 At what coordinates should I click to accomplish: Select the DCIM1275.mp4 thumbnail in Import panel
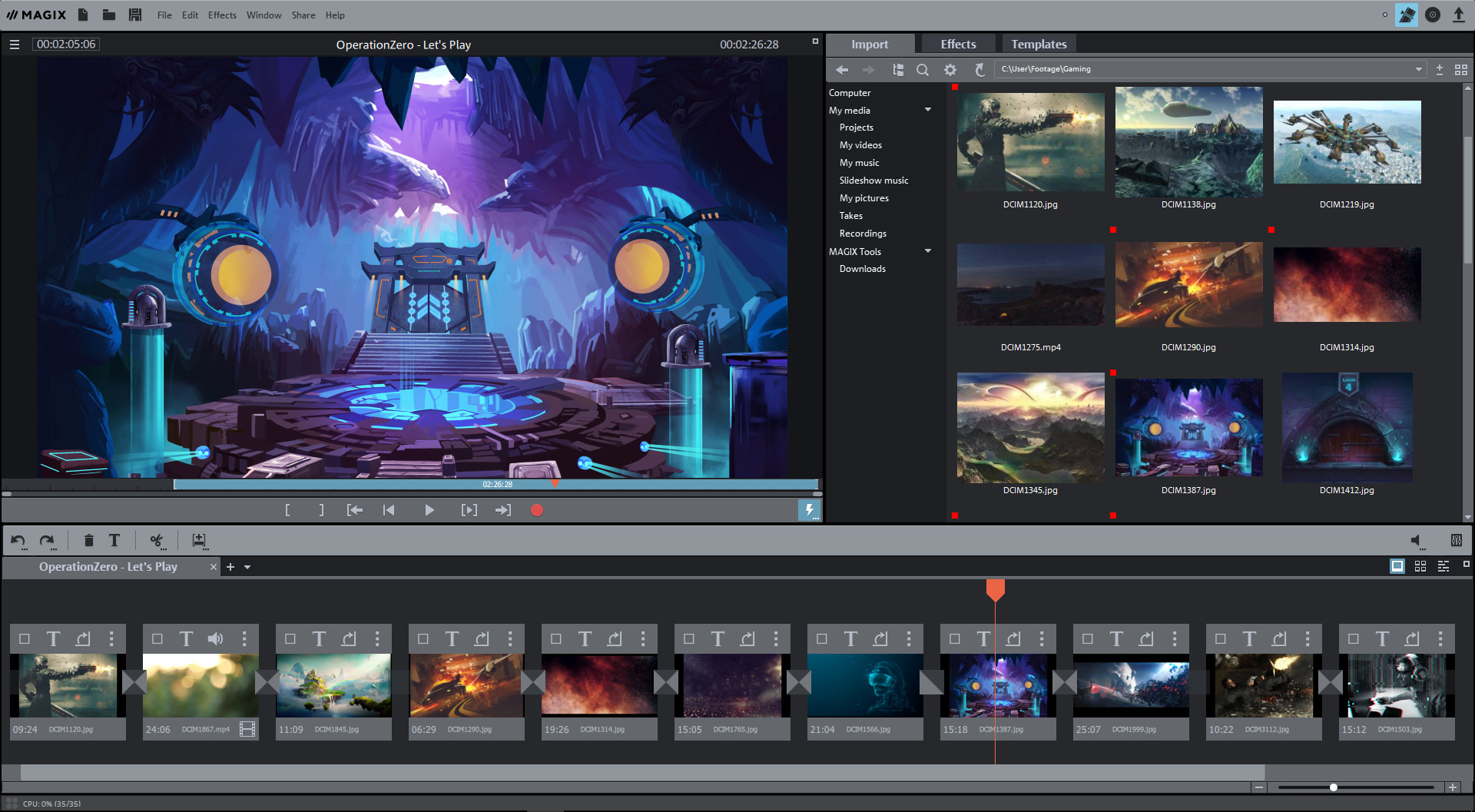coord(1030,284)
